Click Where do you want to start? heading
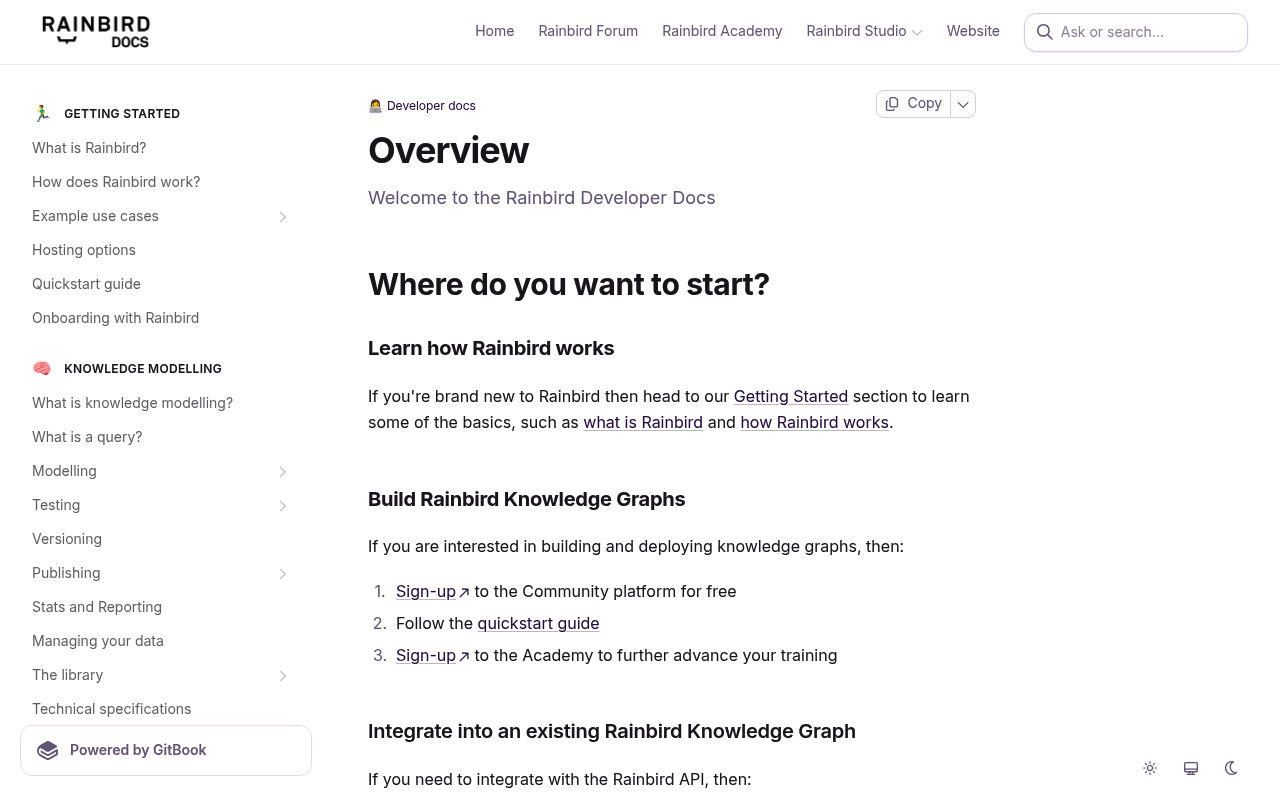Viewport: 1280px width, 800px height. [x=569, y=285]
